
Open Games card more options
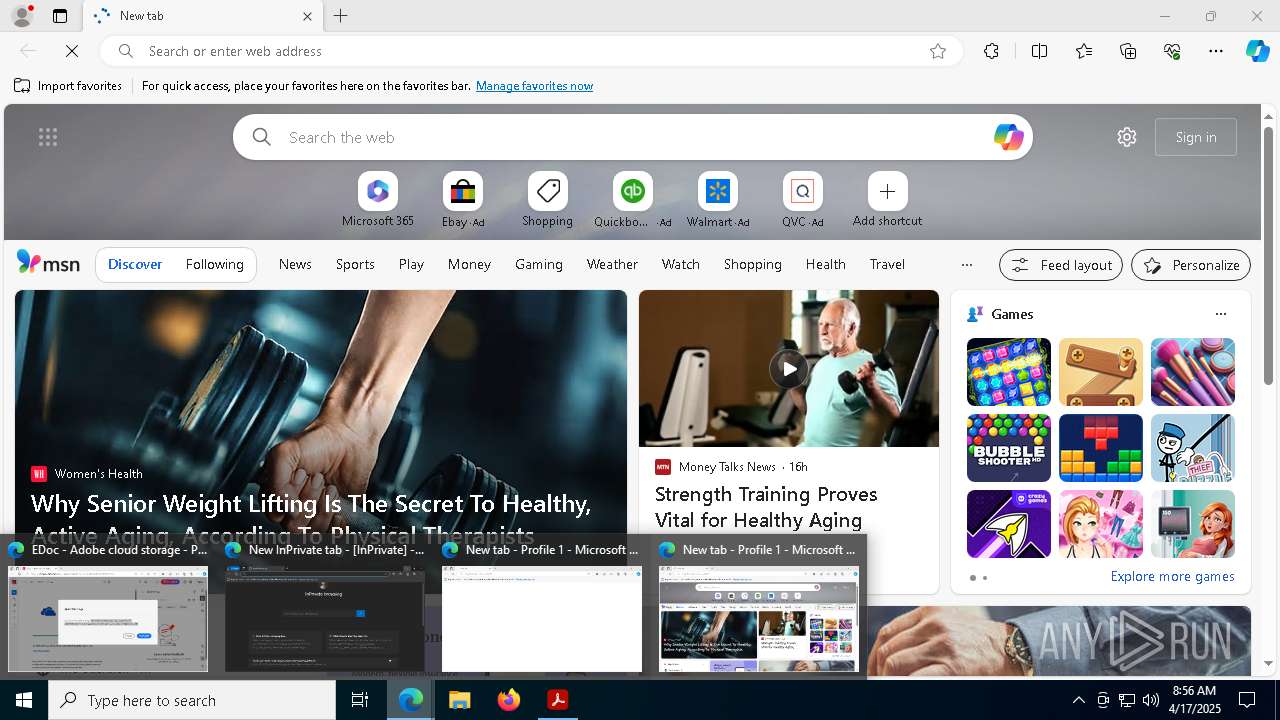(x=1220, y=314)
